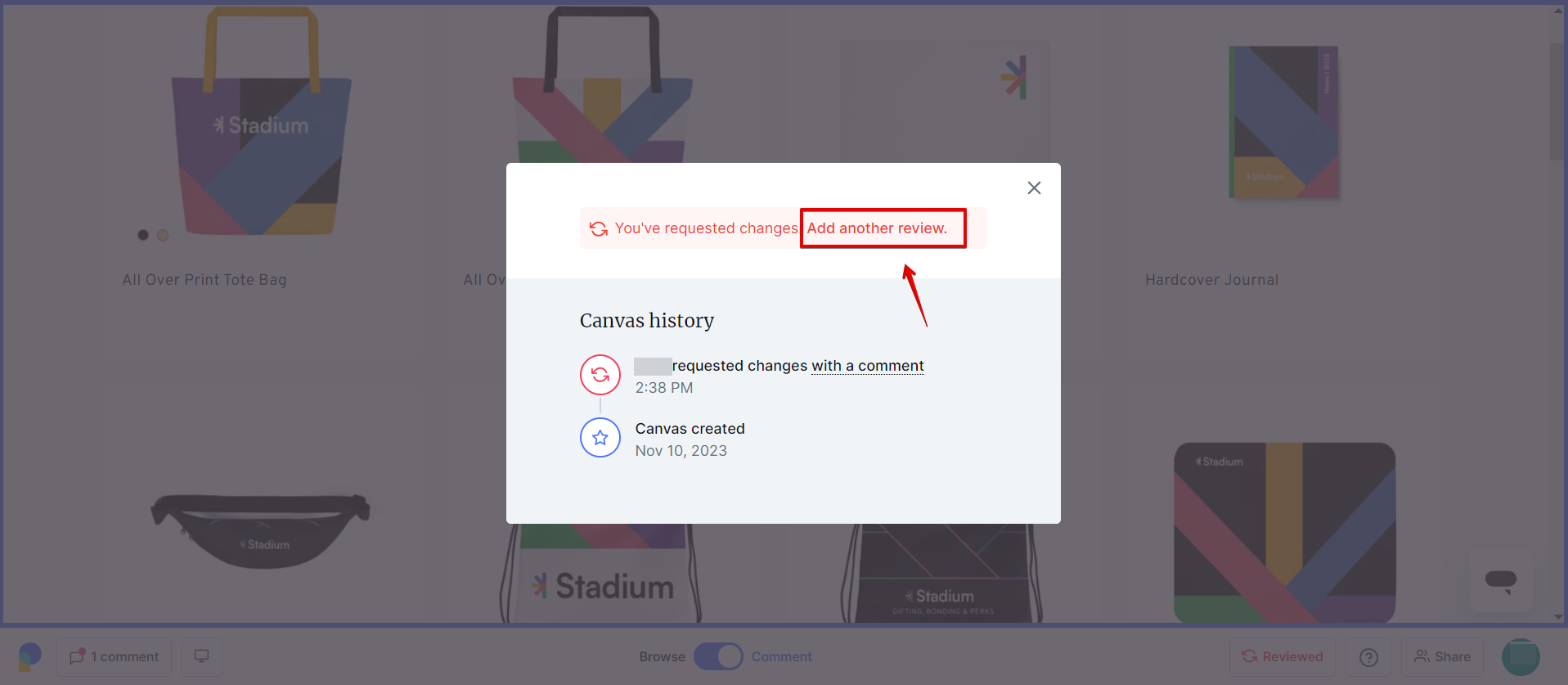Open the user avatar menu

tap(1521, 656)
